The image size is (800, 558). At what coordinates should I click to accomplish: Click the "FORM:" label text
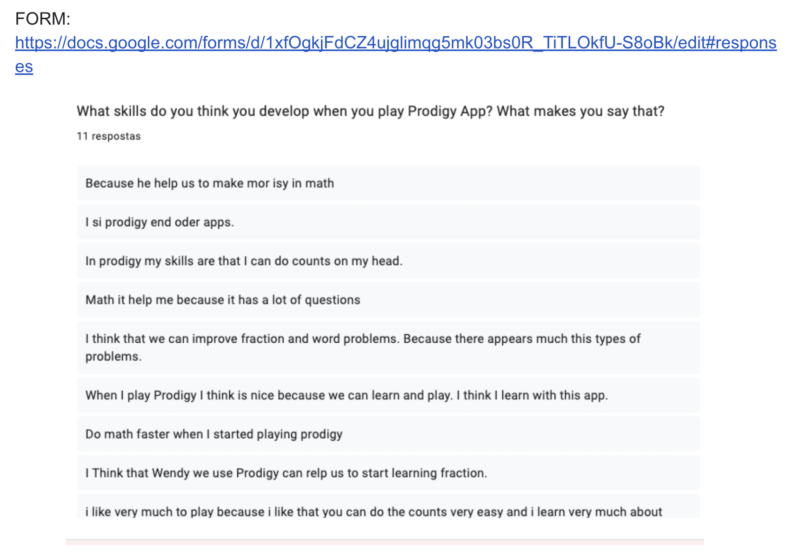pos(43,20)
